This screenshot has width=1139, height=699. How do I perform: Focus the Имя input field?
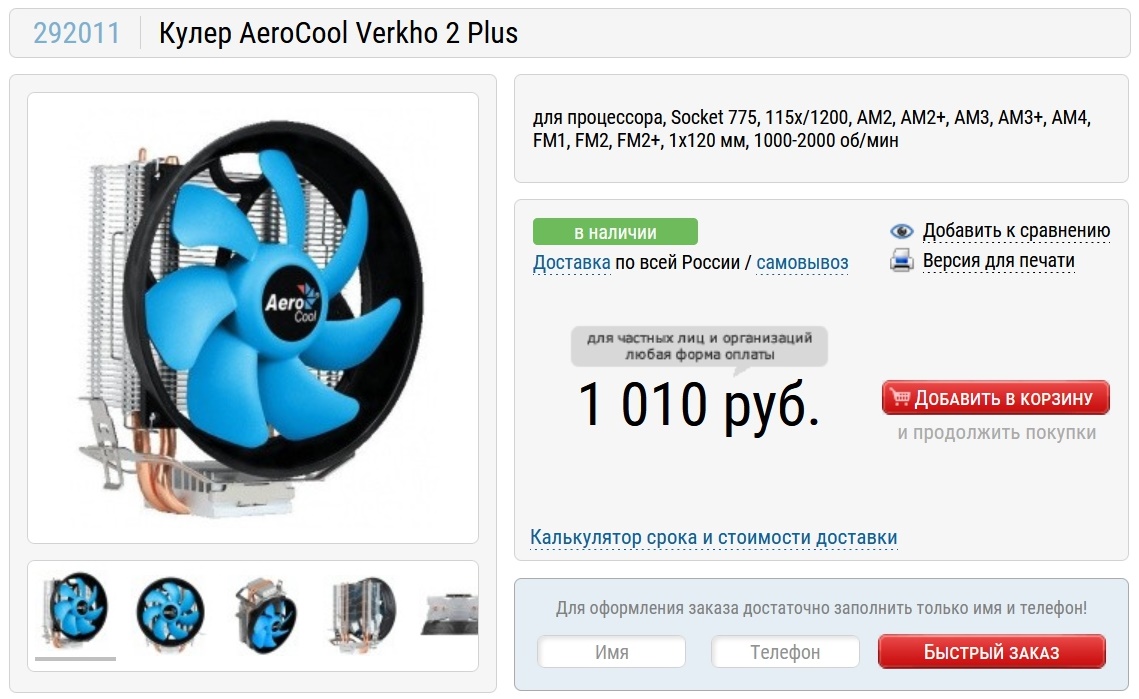pyautogui.click(x=612, y=652)
